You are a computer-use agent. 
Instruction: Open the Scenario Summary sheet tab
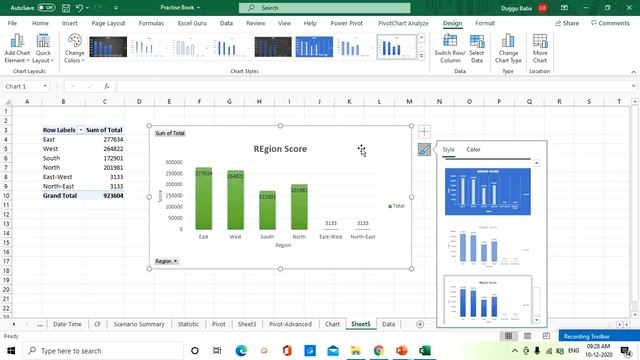(139, 324)
